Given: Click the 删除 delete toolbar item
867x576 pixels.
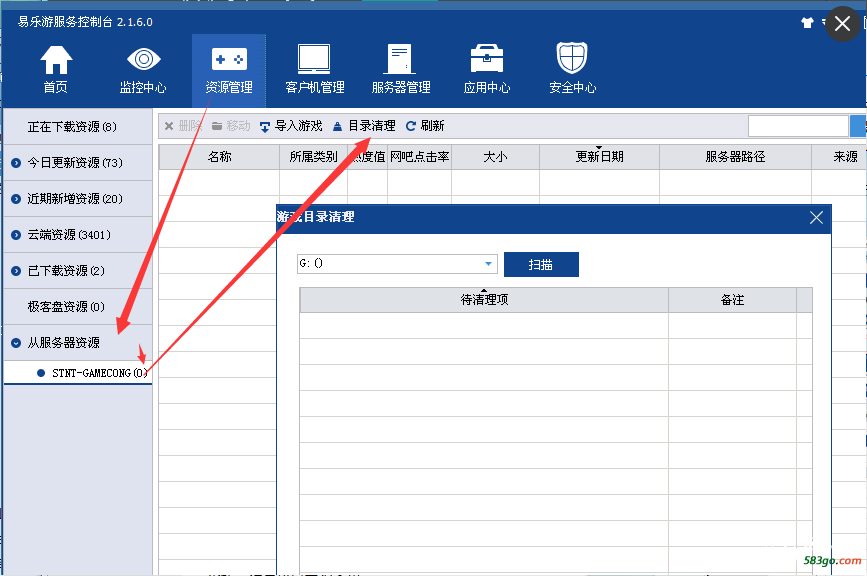Looking at the screenshot, I should click(183, 126).
